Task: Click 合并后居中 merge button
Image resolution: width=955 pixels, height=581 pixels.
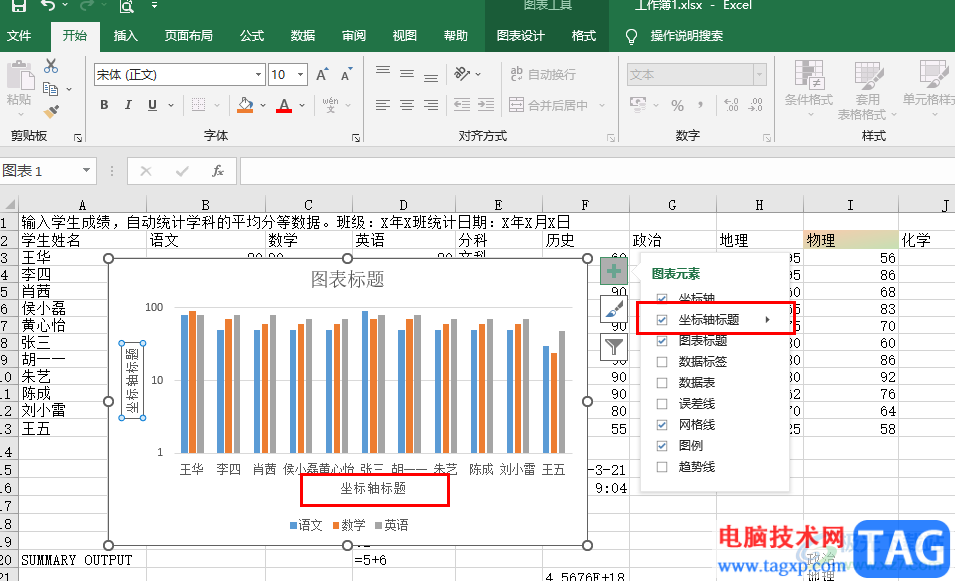Action: click(549, 105)
